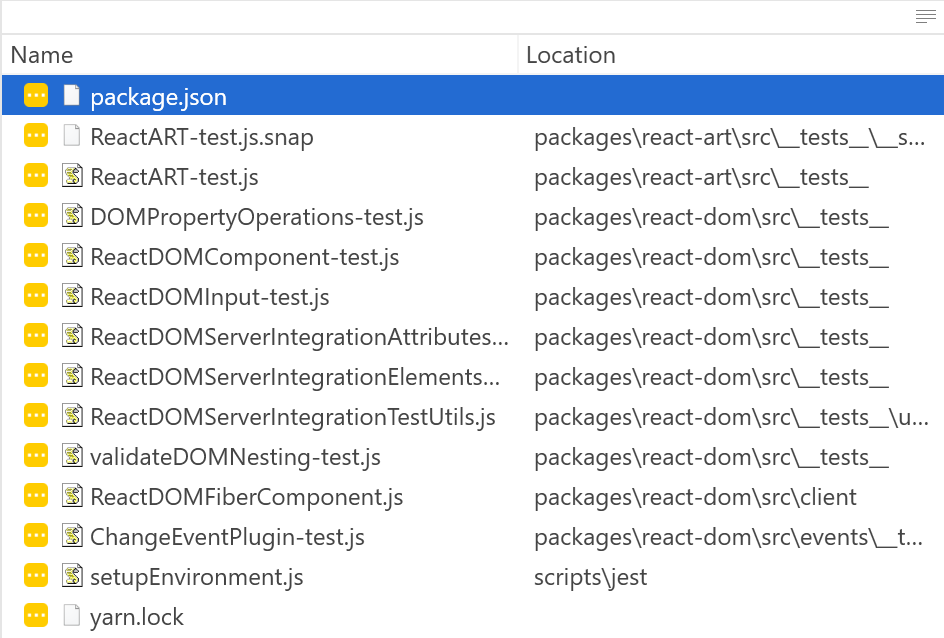Click the yellow status badge beside ChangeEventPlugin-test.js
Viewport: 944px width, 638px height.
click(36, 536)
